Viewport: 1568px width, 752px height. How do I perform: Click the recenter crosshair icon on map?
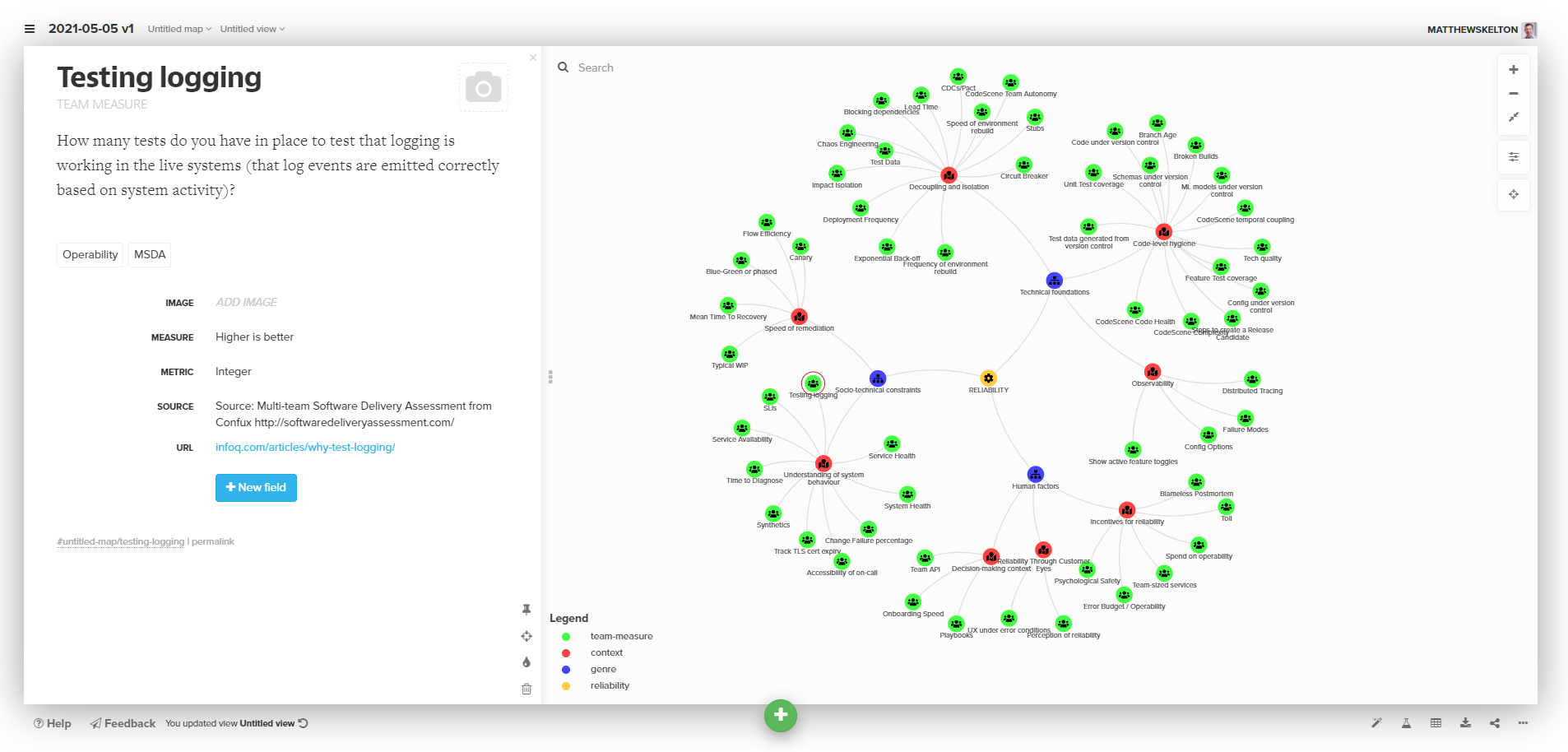(1514, 194)
